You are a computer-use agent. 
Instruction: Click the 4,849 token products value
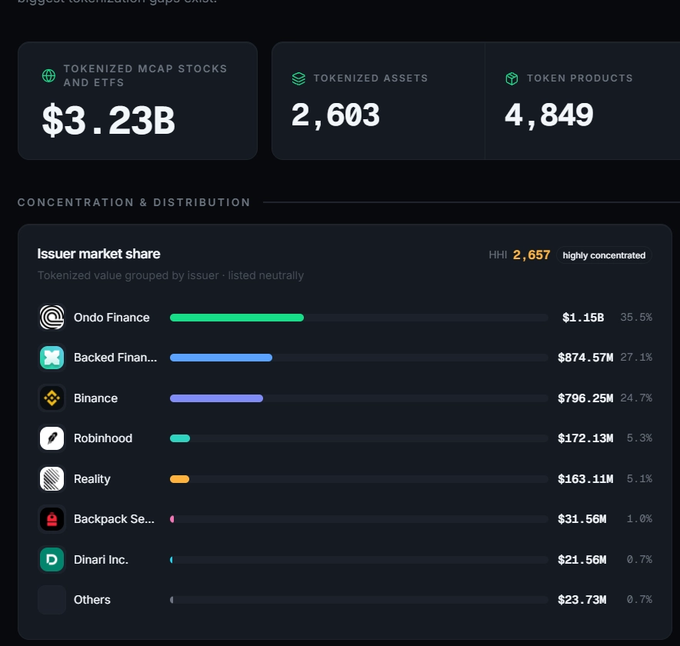click(549, 115)
